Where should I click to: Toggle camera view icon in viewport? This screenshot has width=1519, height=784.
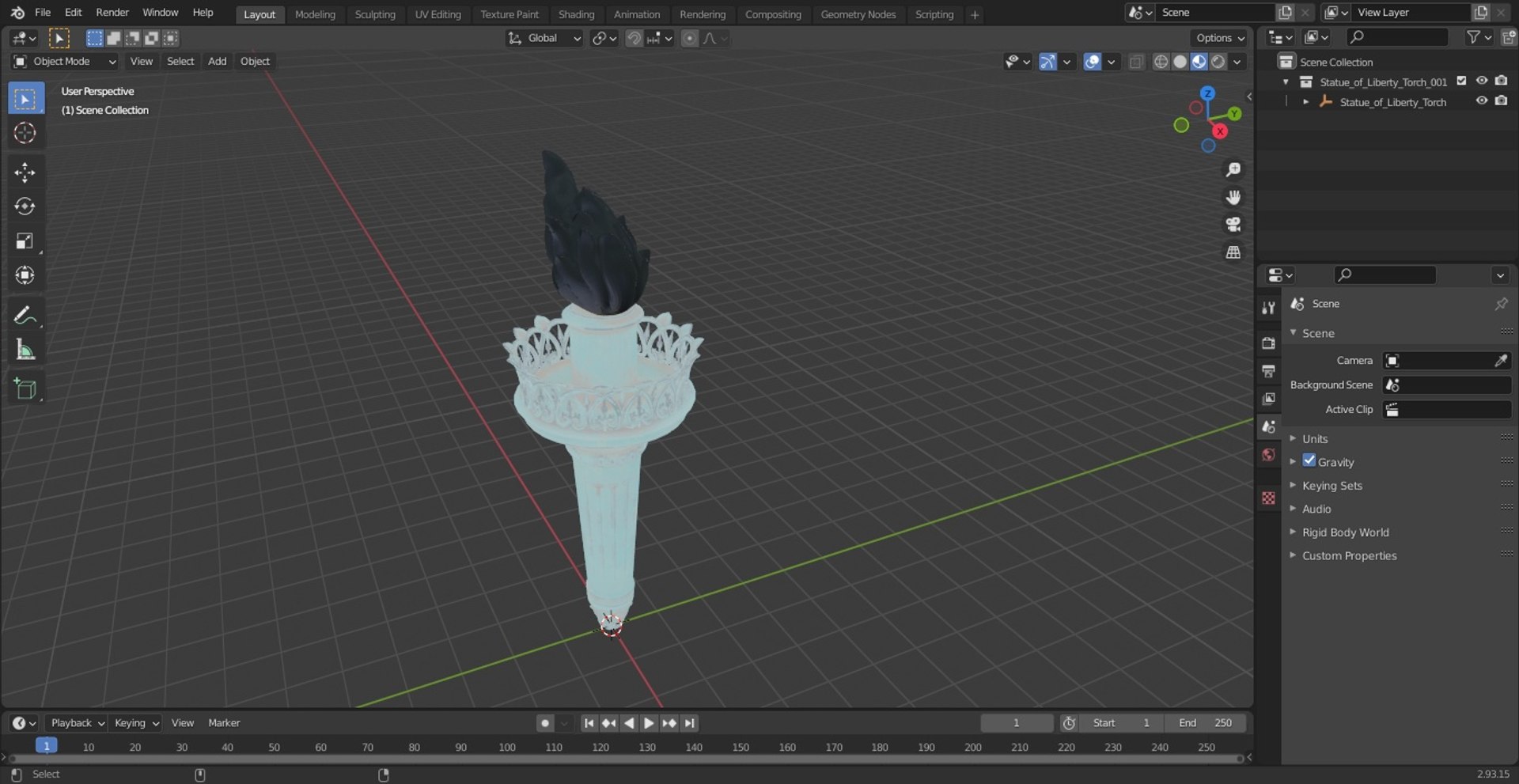tap(1233, 225)
